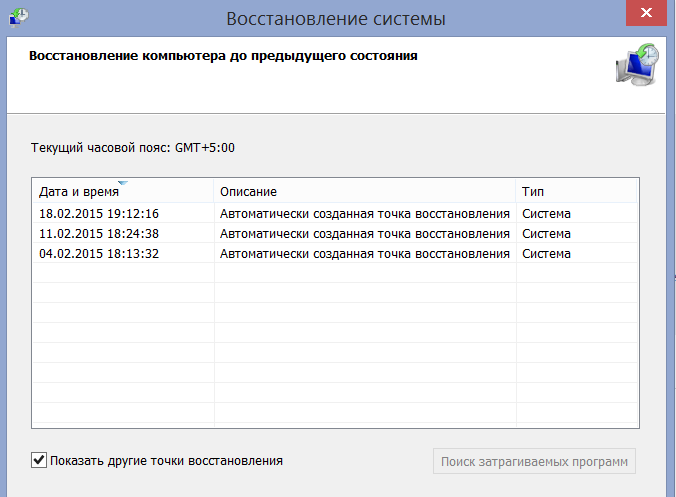This screenshot has width=676, height=497.
Task: Select restore point dated 18.02.2015 19:12:16
Action: [335, 213]
